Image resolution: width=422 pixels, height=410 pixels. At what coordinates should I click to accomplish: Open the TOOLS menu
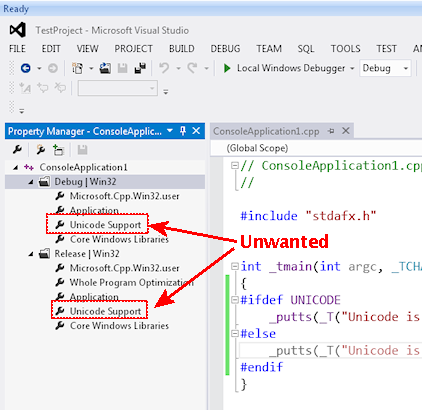[345, 49]
